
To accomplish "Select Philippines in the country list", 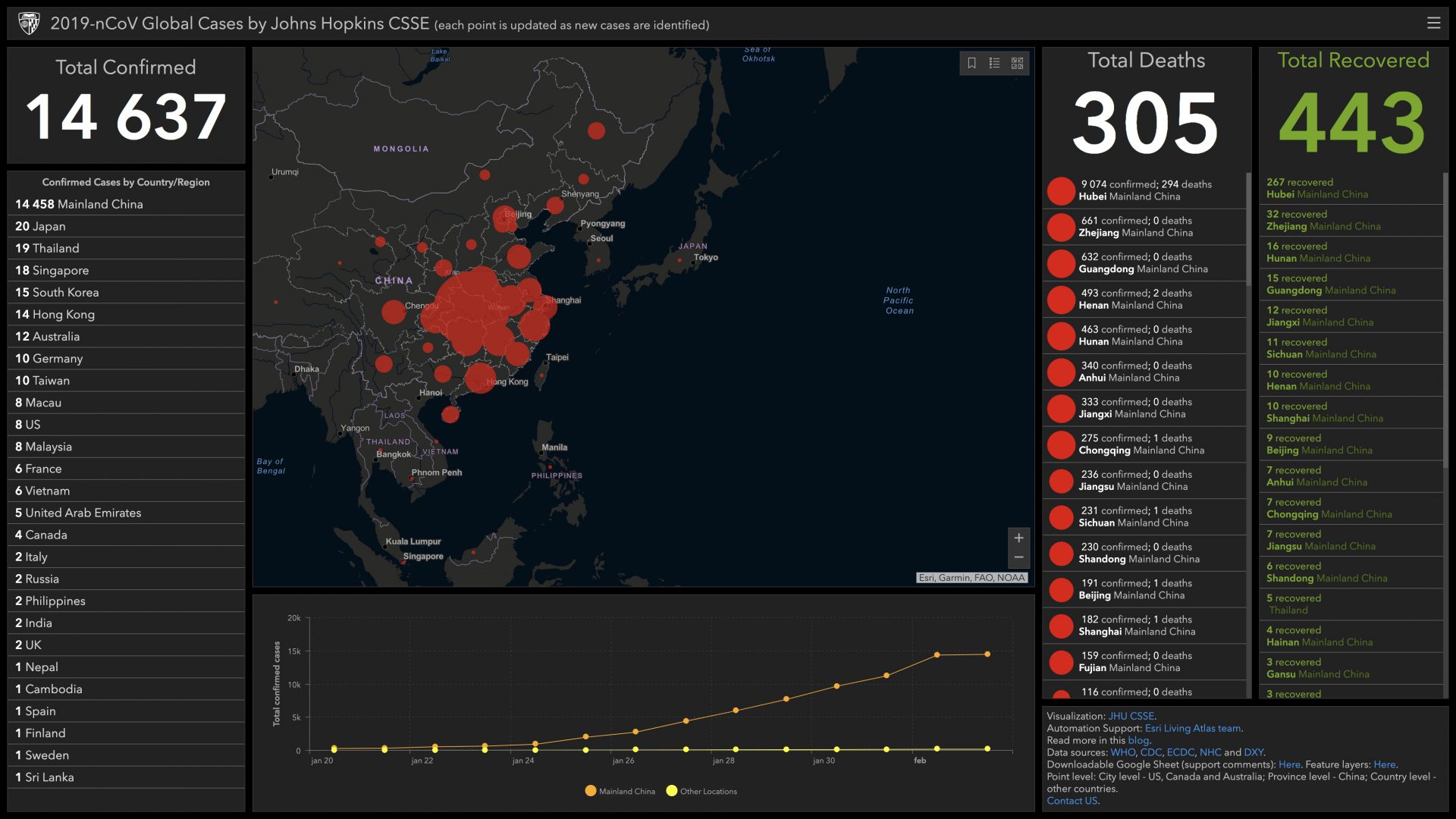I will (126, 601).
